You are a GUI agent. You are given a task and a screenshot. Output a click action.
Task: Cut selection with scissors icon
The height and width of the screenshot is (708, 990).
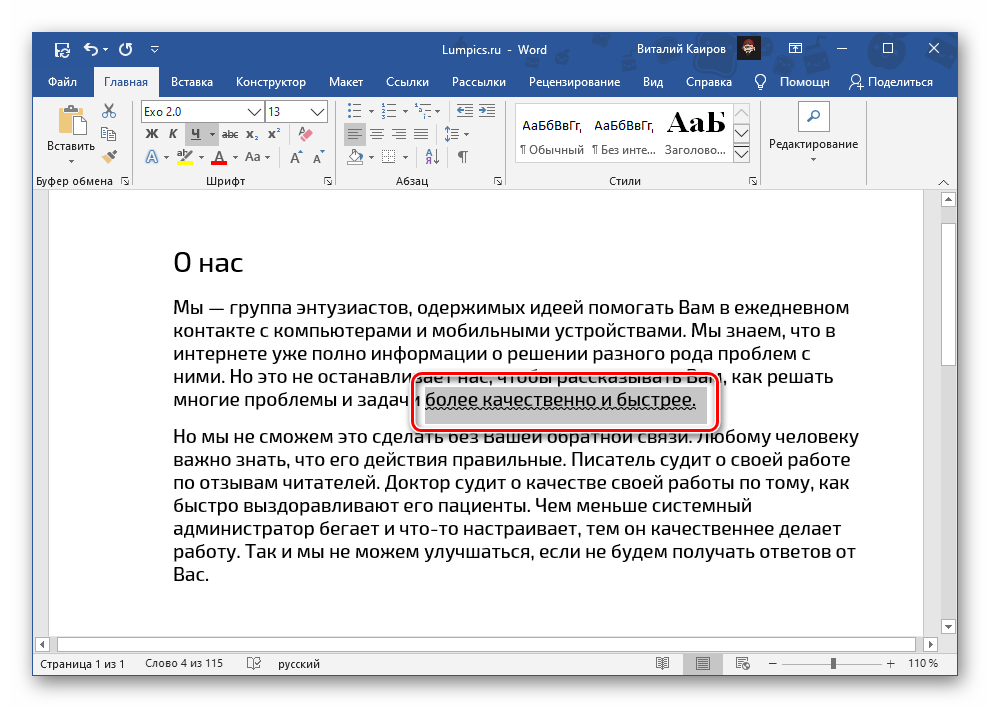click(109, 111)
